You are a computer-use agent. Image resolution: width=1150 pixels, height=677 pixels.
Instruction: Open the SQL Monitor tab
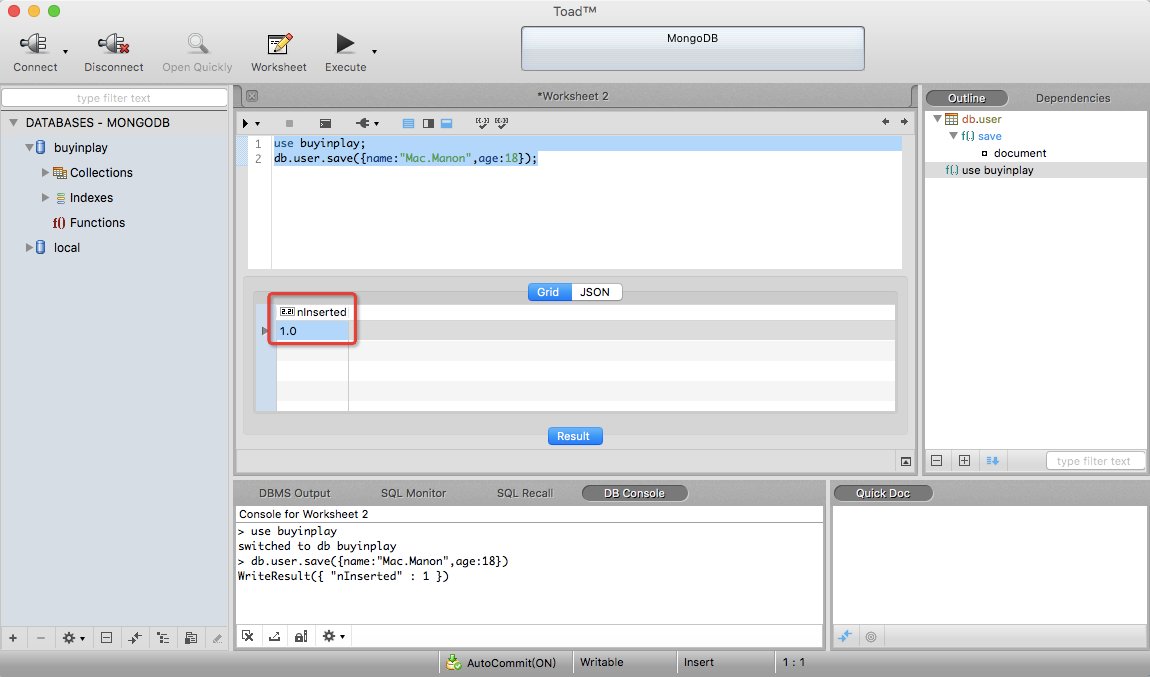[413, 494]
